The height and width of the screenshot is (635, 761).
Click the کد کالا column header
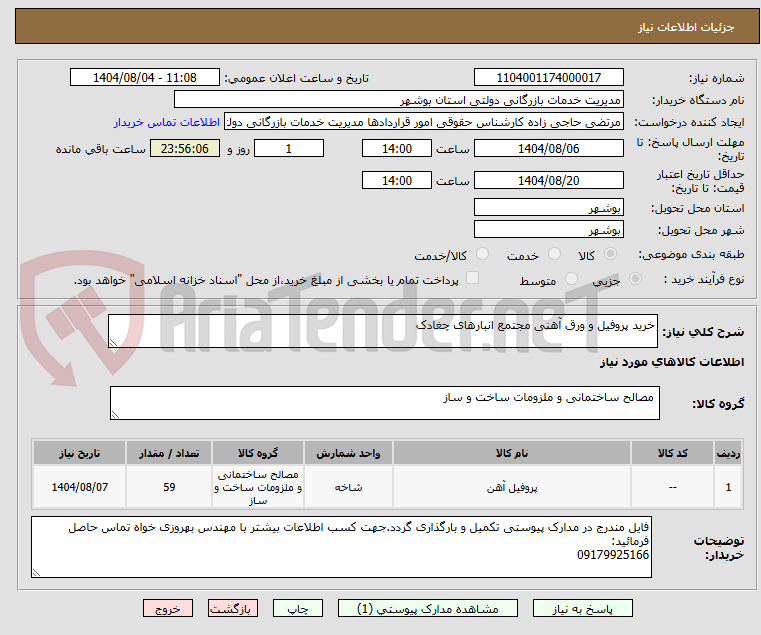click(x=672, y=453)
